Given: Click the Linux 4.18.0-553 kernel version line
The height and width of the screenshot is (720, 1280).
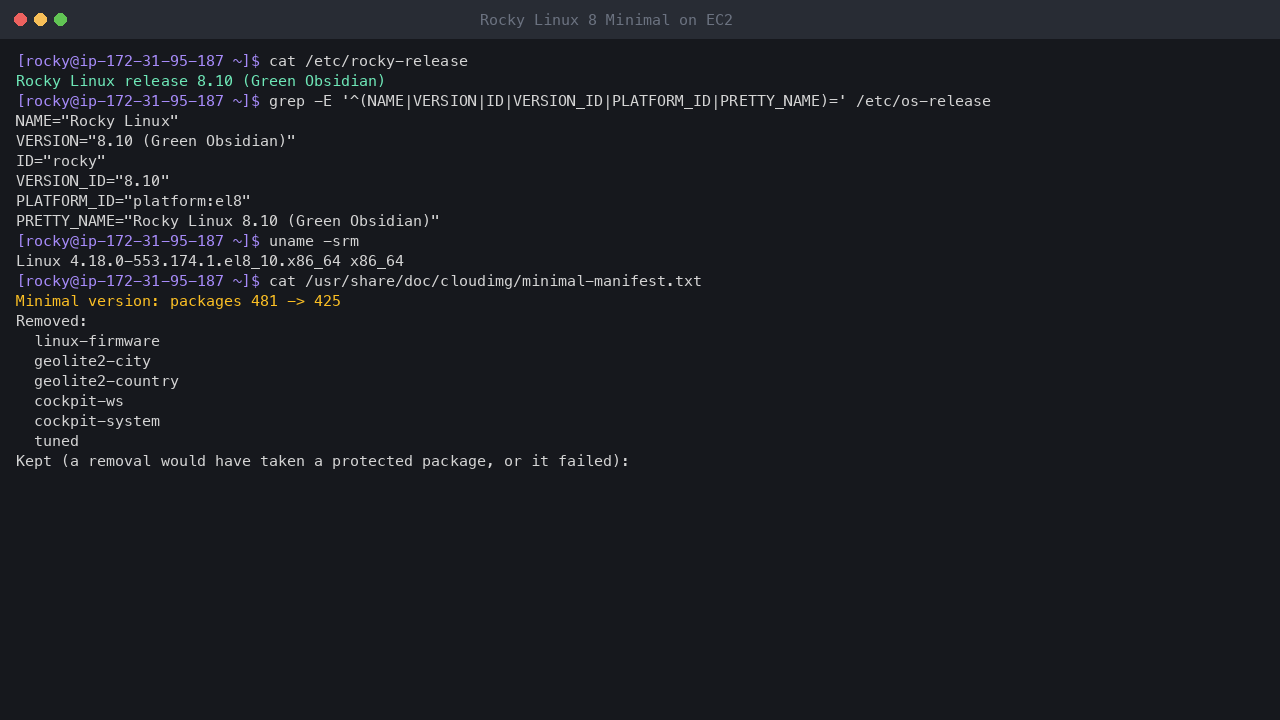Looking at the screenshot, I should [x=210, y=261].
